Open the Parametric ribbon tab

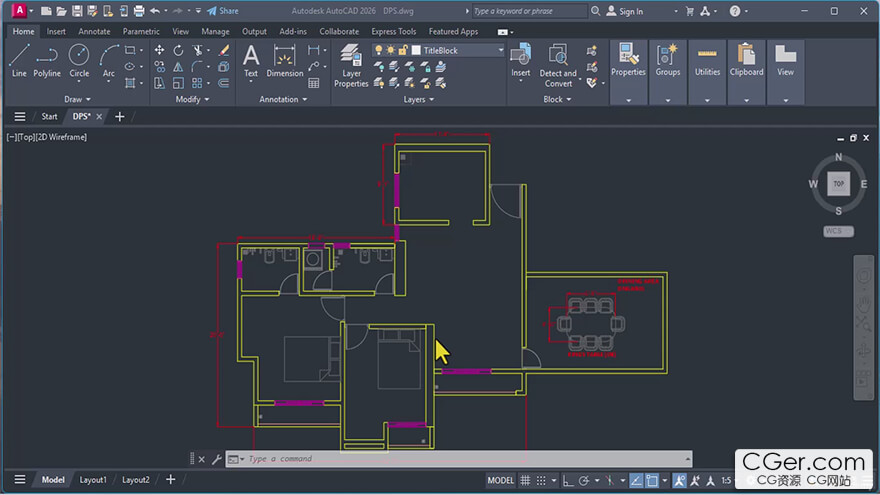pos(141,31)
